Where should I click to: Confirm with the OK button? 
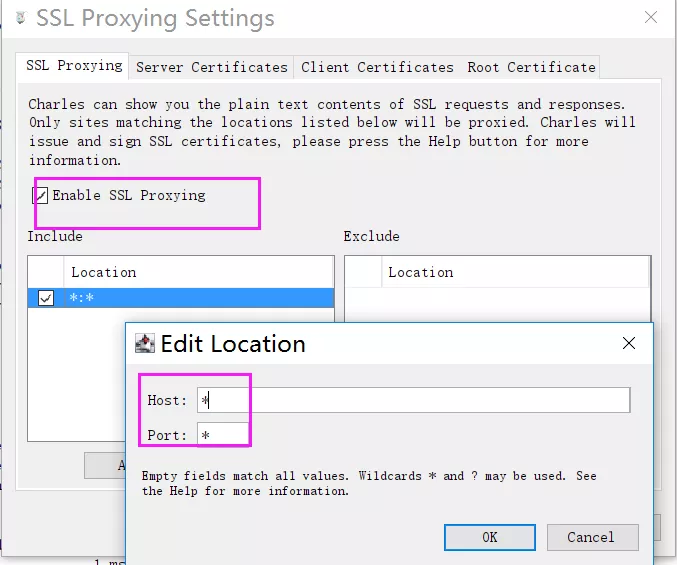[x=490, y=537]
